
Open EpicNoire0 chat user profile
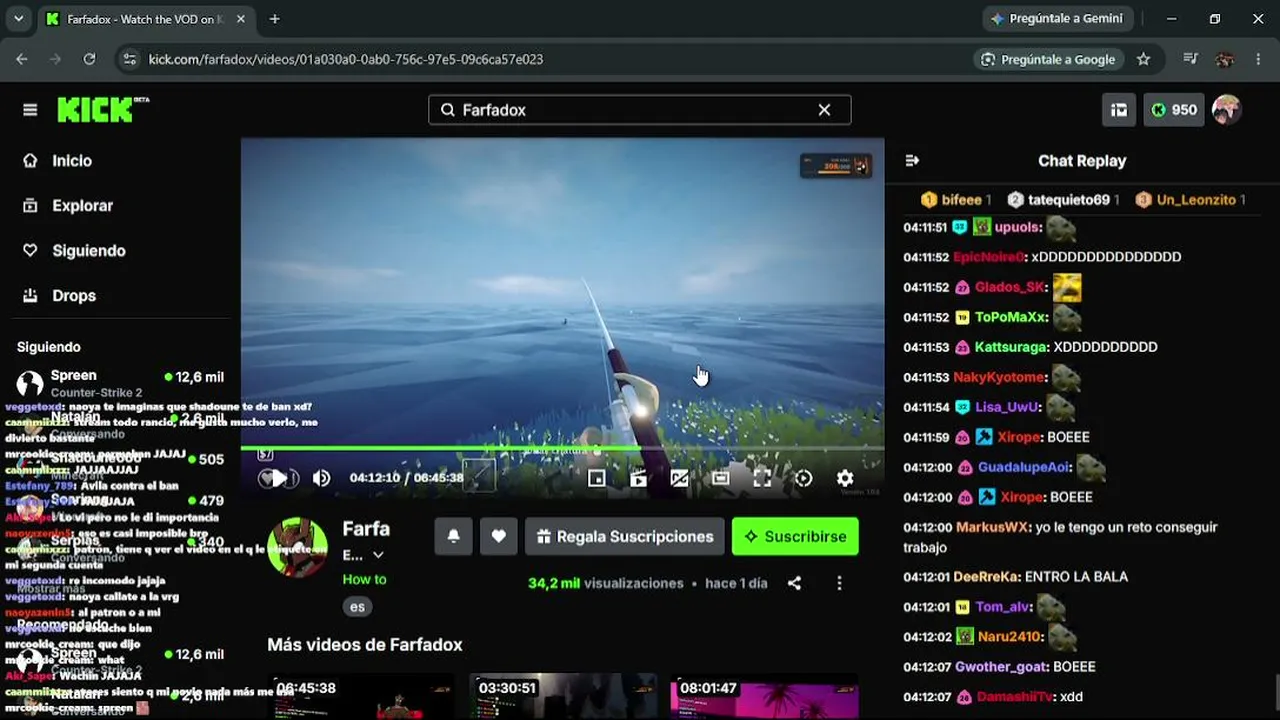click(989, 257)
